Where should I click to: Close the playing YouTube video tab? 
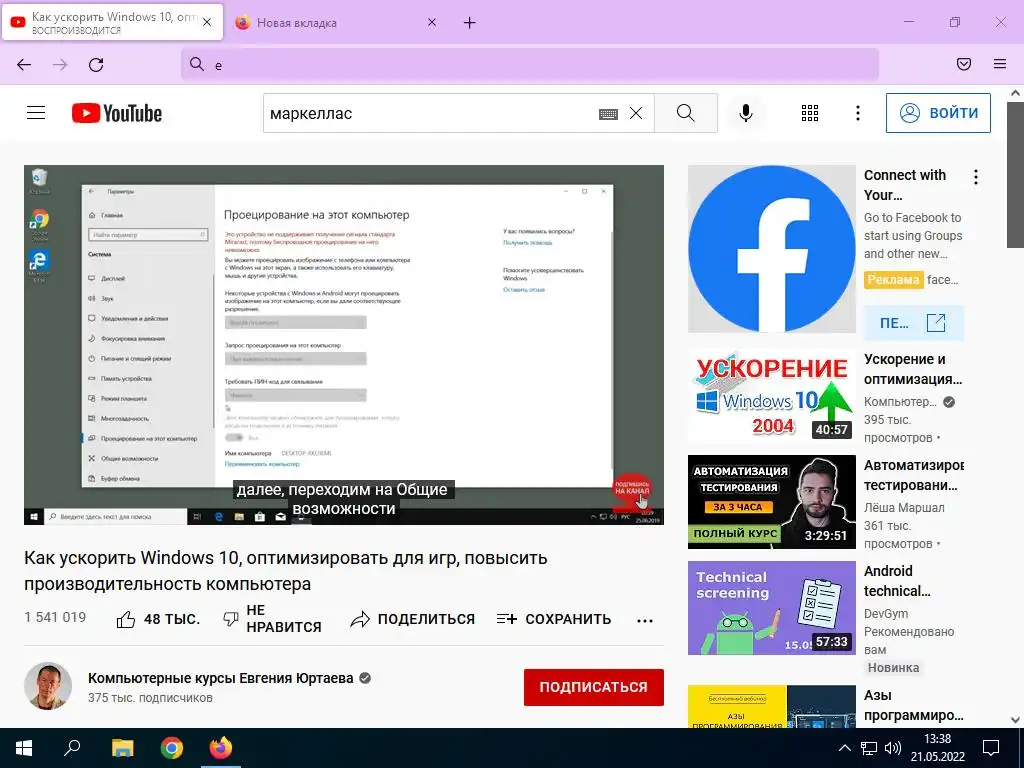click(x=207, y=22)
